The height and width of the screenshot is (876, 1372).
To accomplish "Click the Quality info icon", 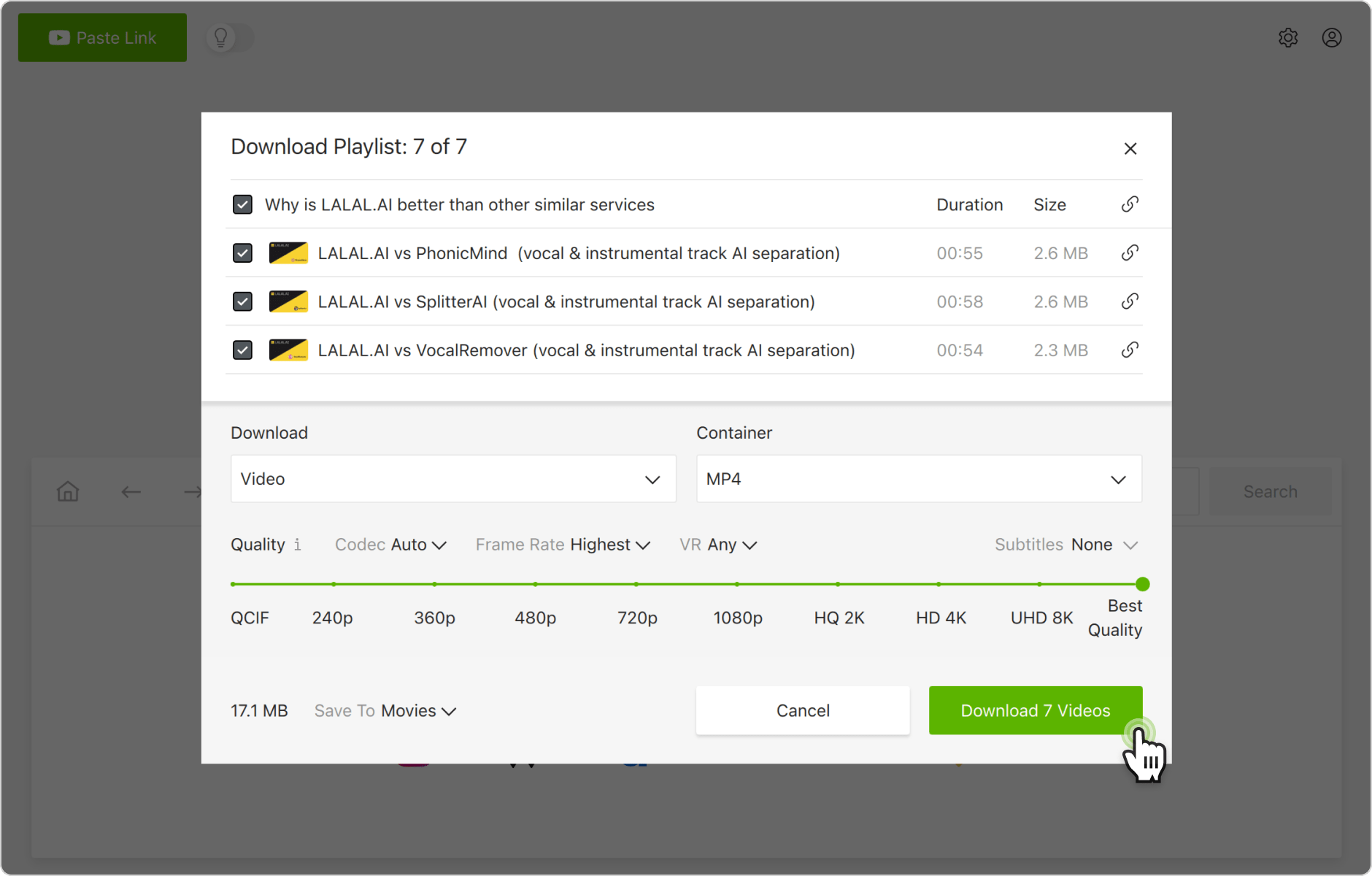I will tap(297, 545).
